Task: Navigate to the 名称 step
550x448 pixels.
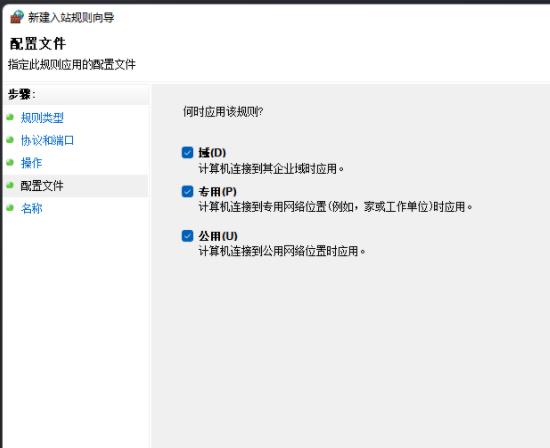Action: (x=31, y=208)
